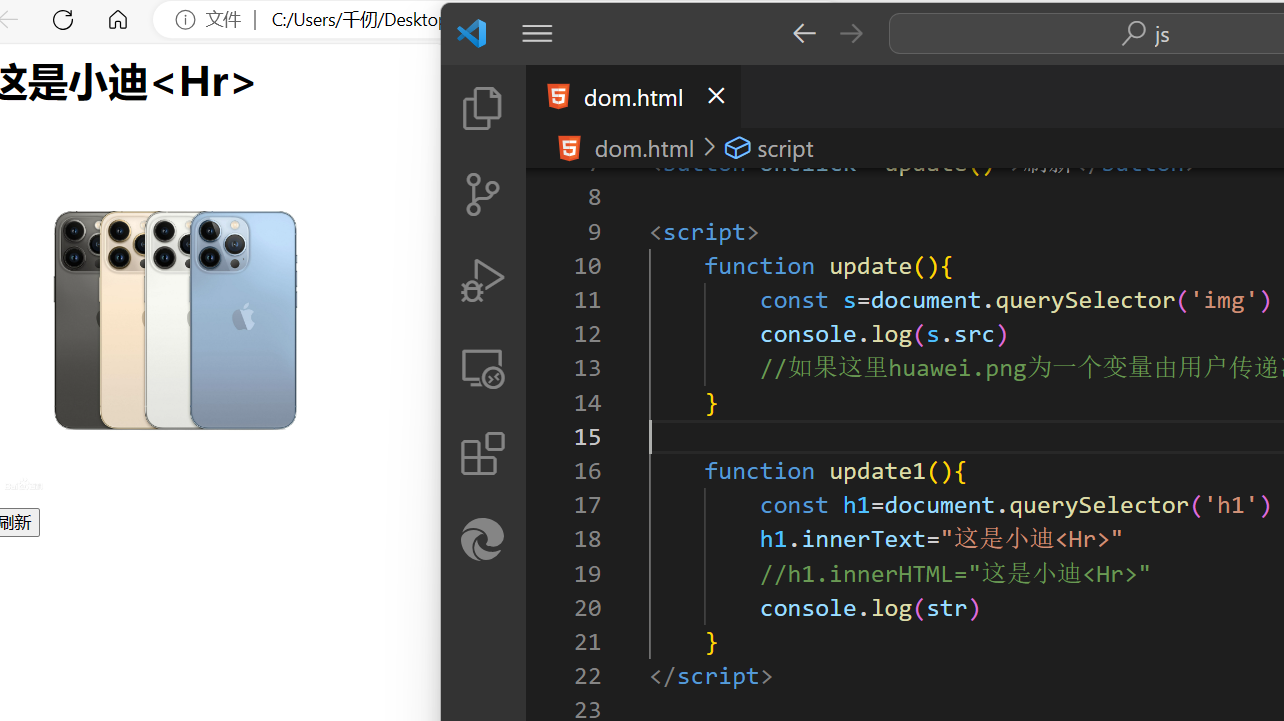Click the h1.innerText assignment line
This screenshot has height=721, width=1284.
941,539
